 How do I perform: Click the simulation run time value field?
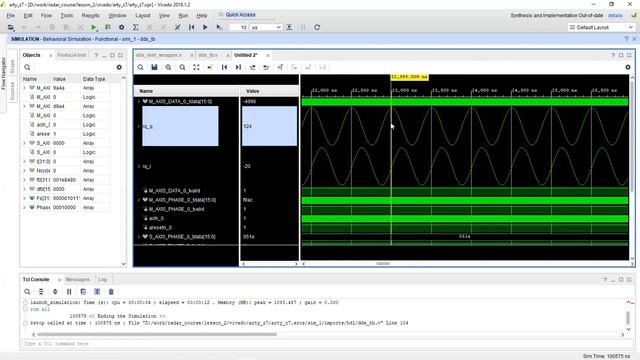(238, 27)
